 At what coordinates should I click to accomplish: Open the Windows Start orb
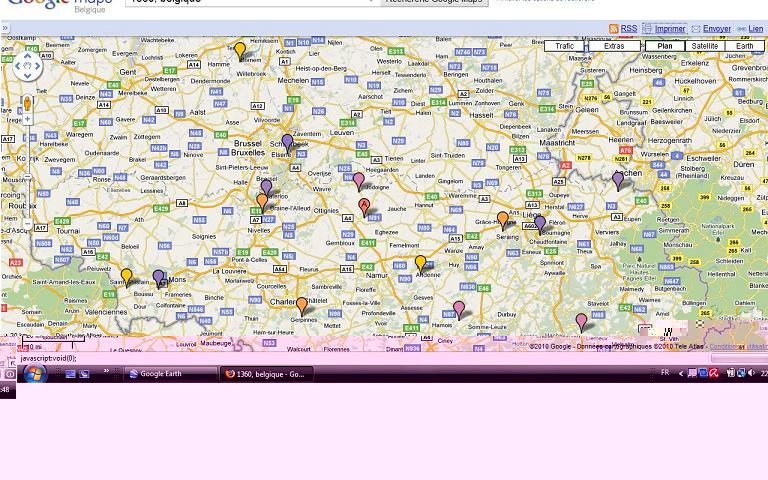coord(35,374)
